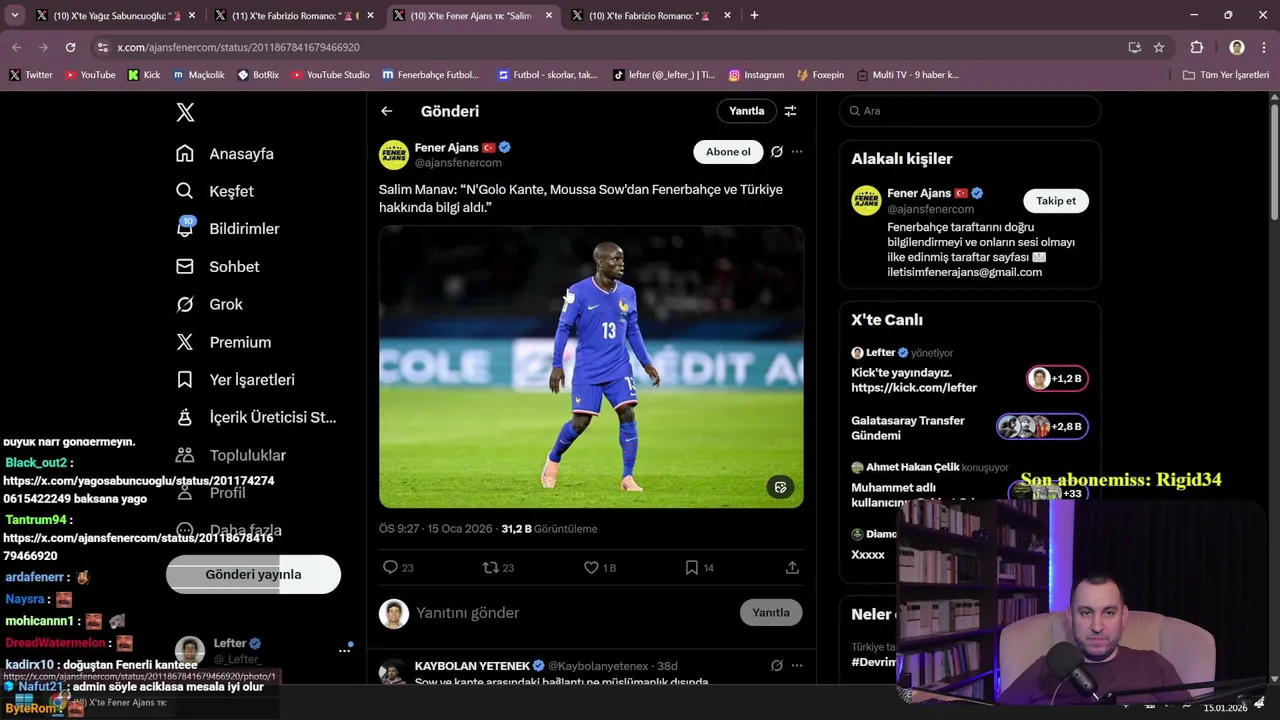The width and height of the screenshot is (1280, 720).
Task: Click browser back button
Action: 16,47
